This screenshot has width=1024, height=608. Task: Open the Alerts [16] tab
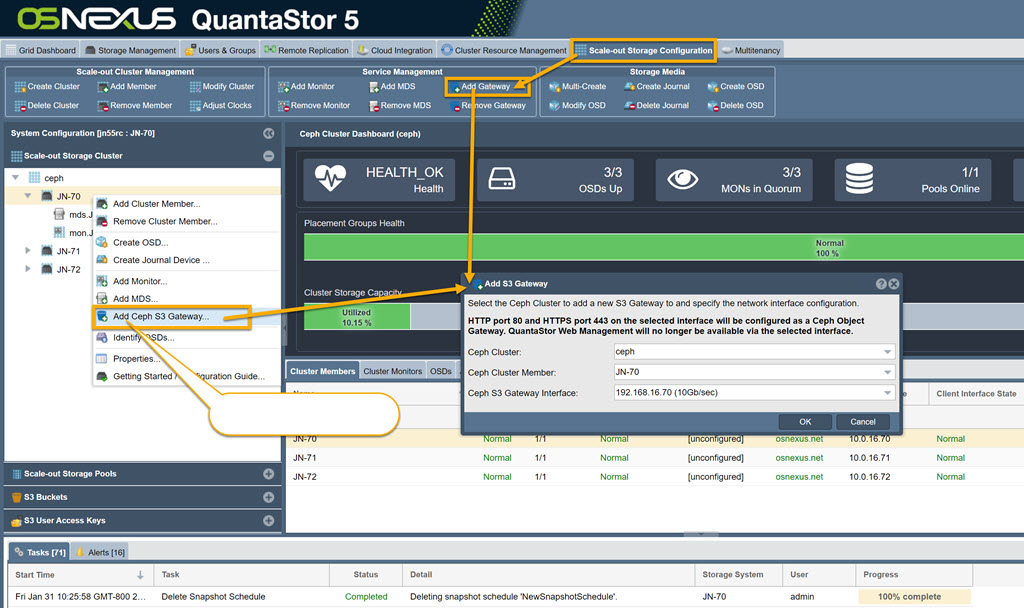coord(99,552)
